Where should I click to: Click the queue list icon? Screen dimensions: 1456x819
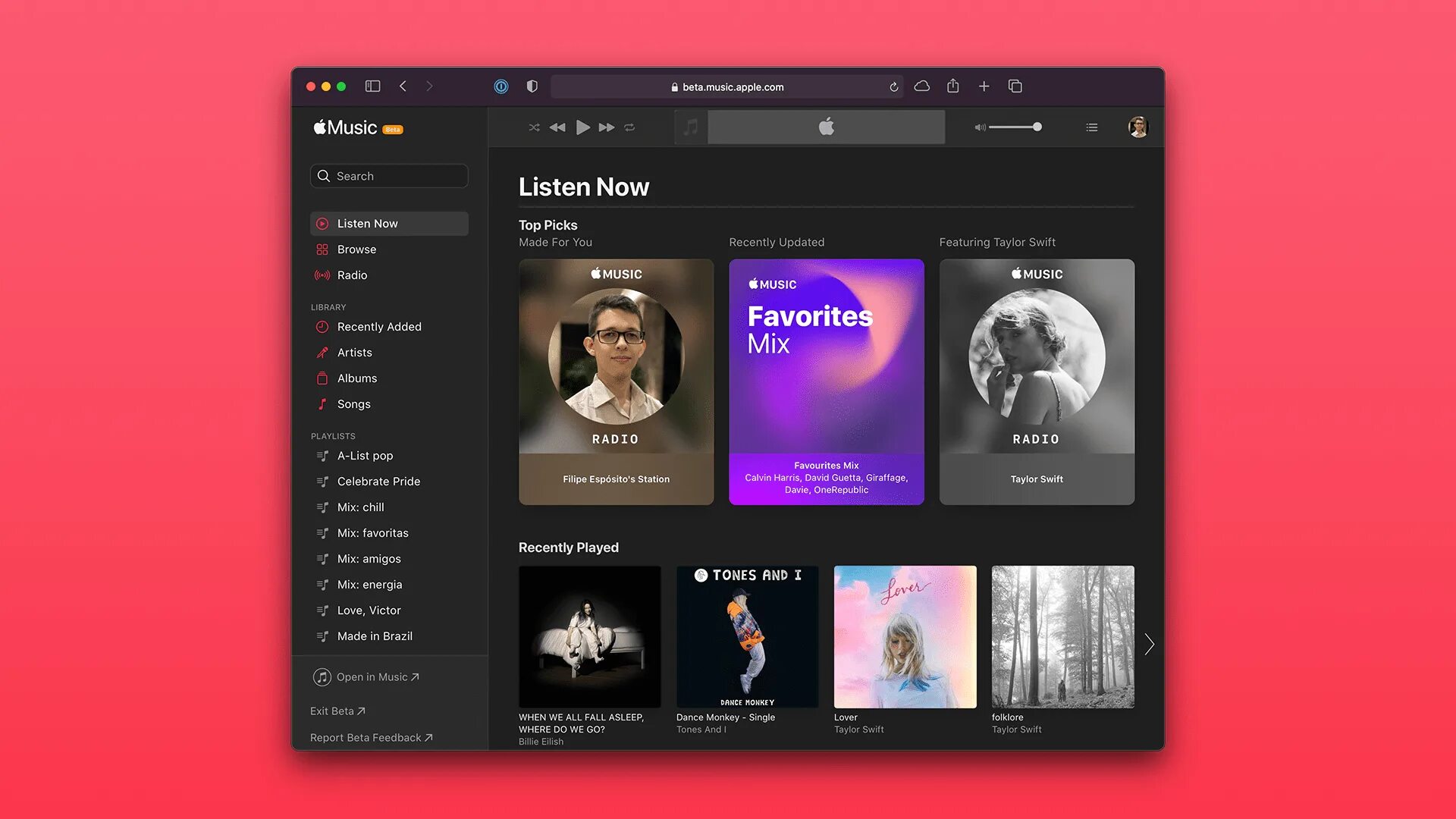click(1092, 127)
